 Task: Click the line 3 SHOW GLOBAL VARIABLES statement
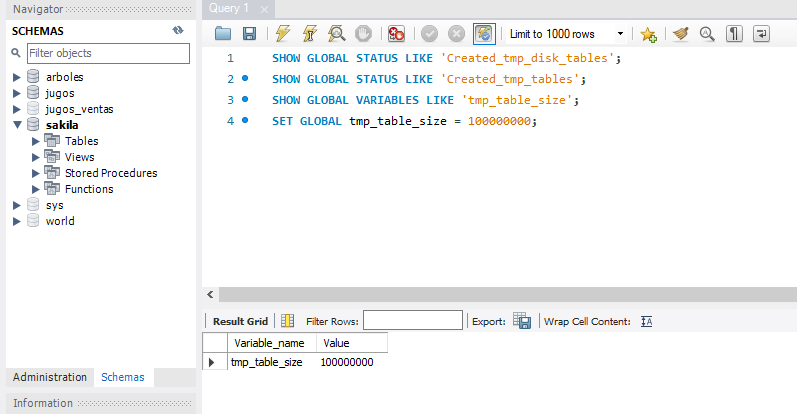pos(425,100)
